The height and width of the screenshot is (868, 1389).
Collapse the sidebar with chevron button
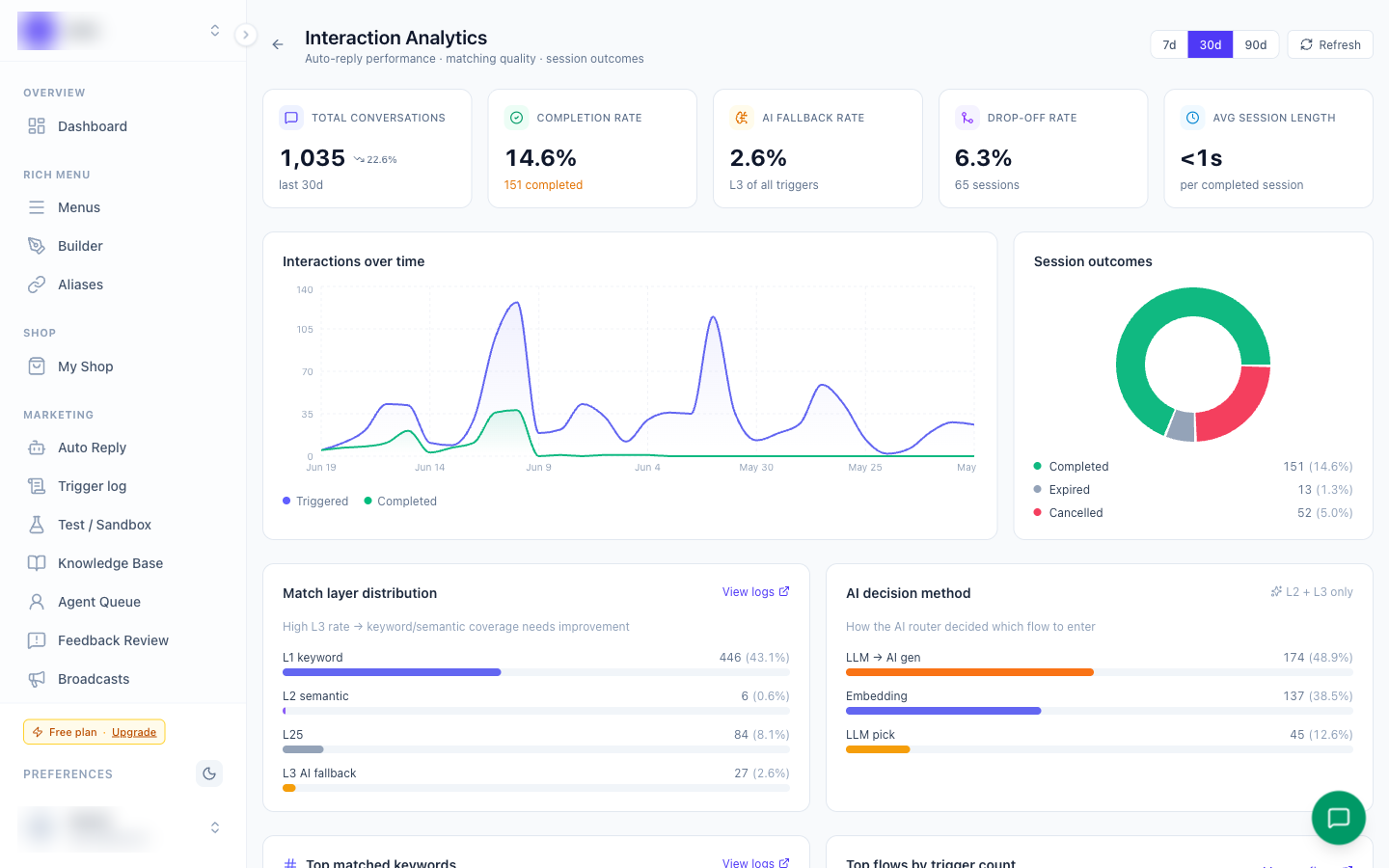click(x=246, y=35)
